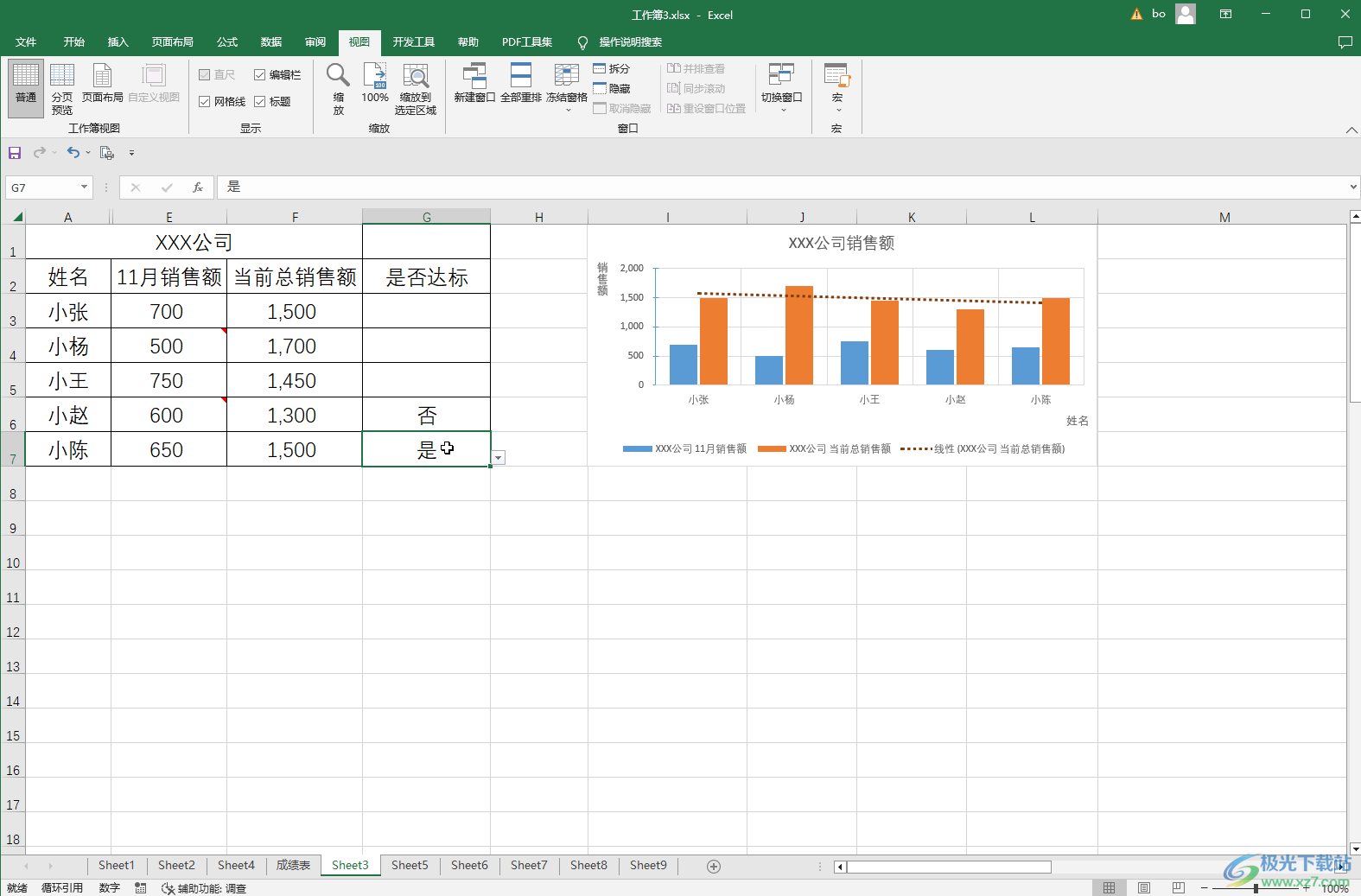Switch to the Sheet1 worksheet tab
Screen dimensions: 1361x896
(117, 866)
